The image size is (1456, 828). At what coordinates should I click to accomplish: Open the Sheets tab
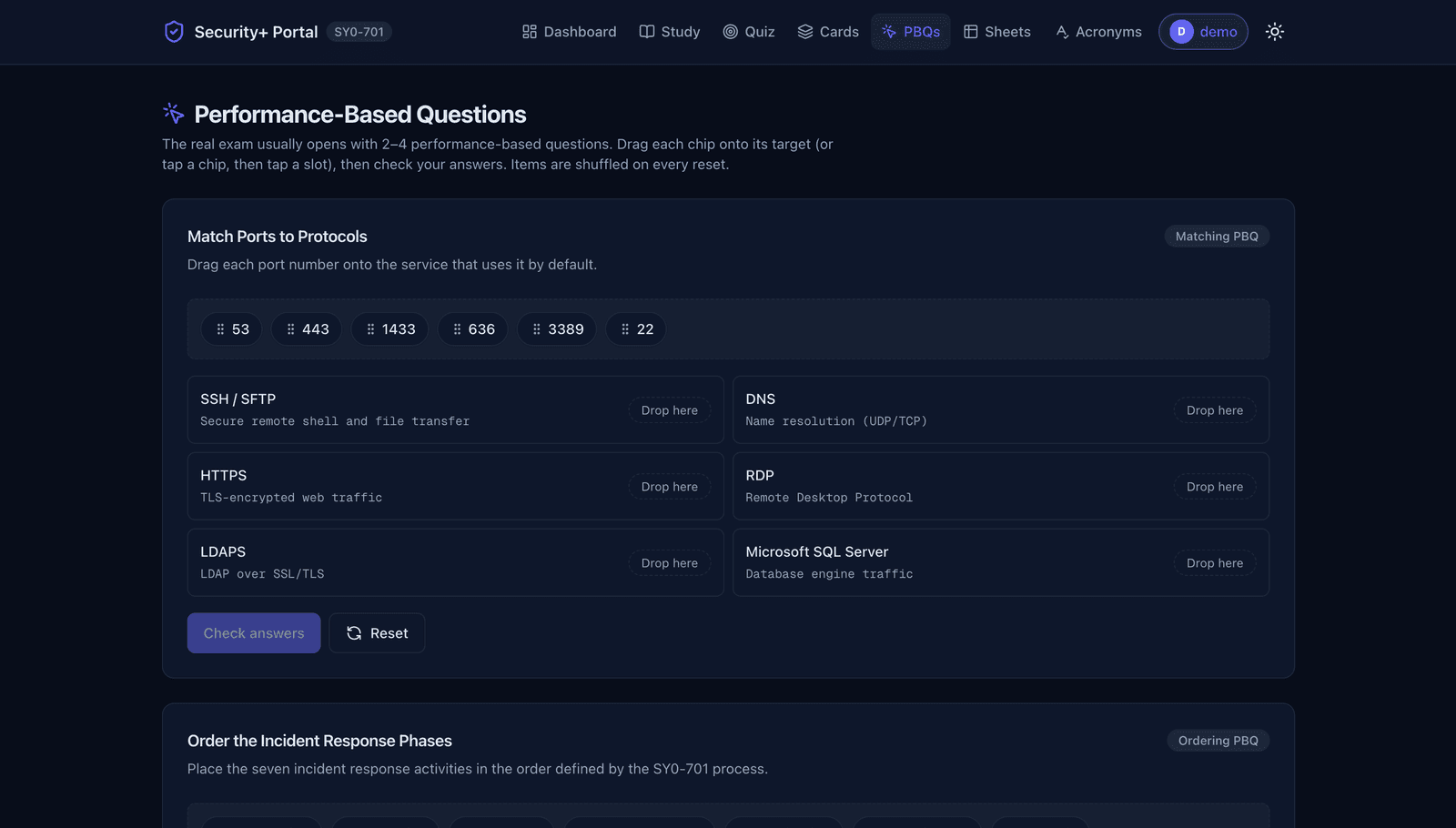click(997, 32)
